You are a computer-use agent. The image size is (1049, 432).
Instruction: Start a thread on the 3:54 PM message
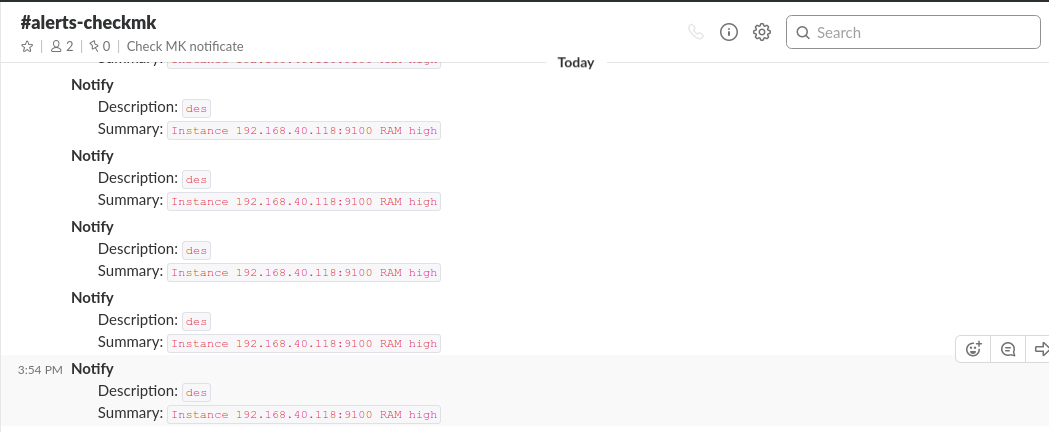pyautogui.click(x=1008, y=348)
